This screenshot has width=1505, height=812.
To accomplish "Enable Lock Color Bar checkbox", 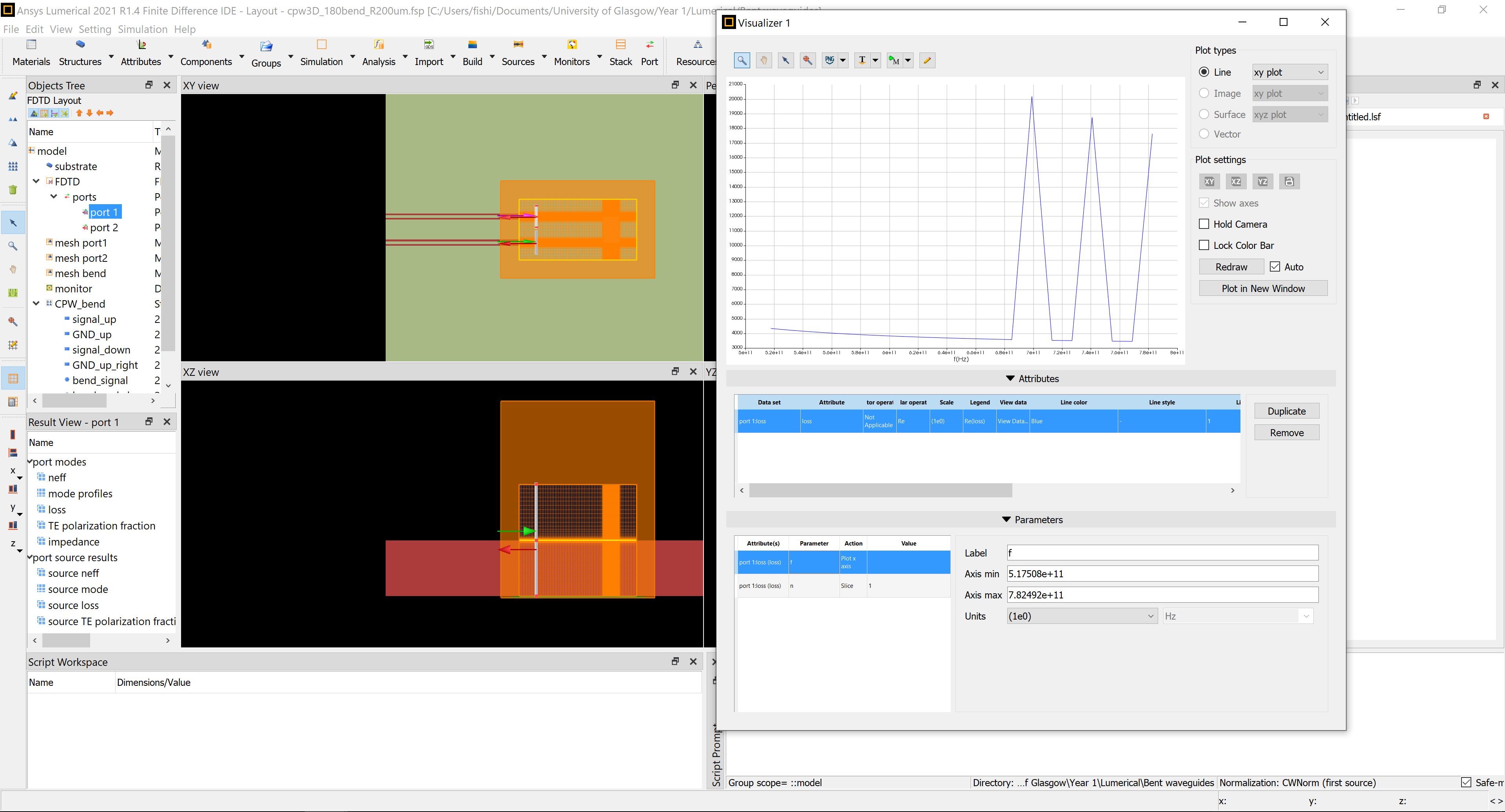I will tap(1204, 245).
